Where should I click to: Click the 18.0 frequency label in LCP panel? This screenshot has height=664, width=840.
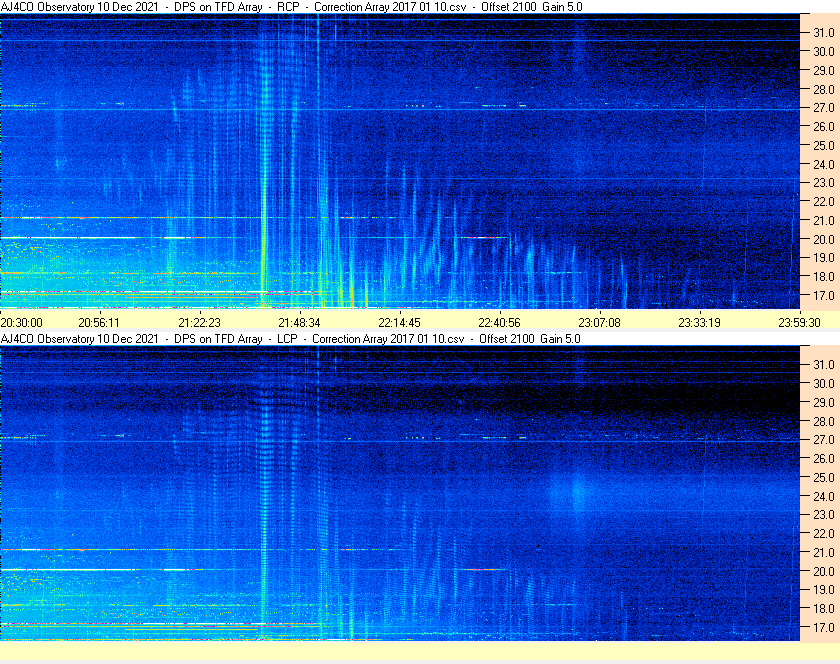pos(824,608)
